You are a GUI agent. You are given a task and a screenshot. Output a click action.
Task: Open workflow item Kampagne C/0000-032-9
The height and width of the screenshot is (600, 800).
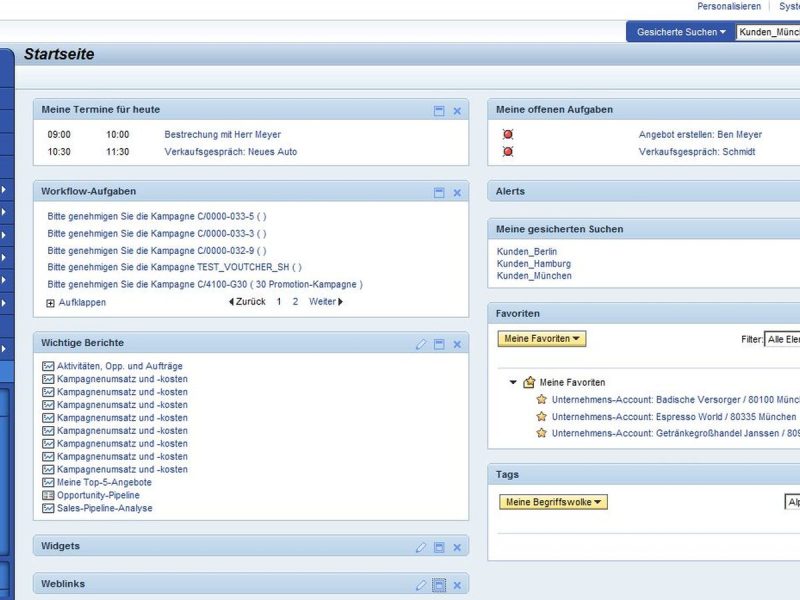tap(157, 251)
